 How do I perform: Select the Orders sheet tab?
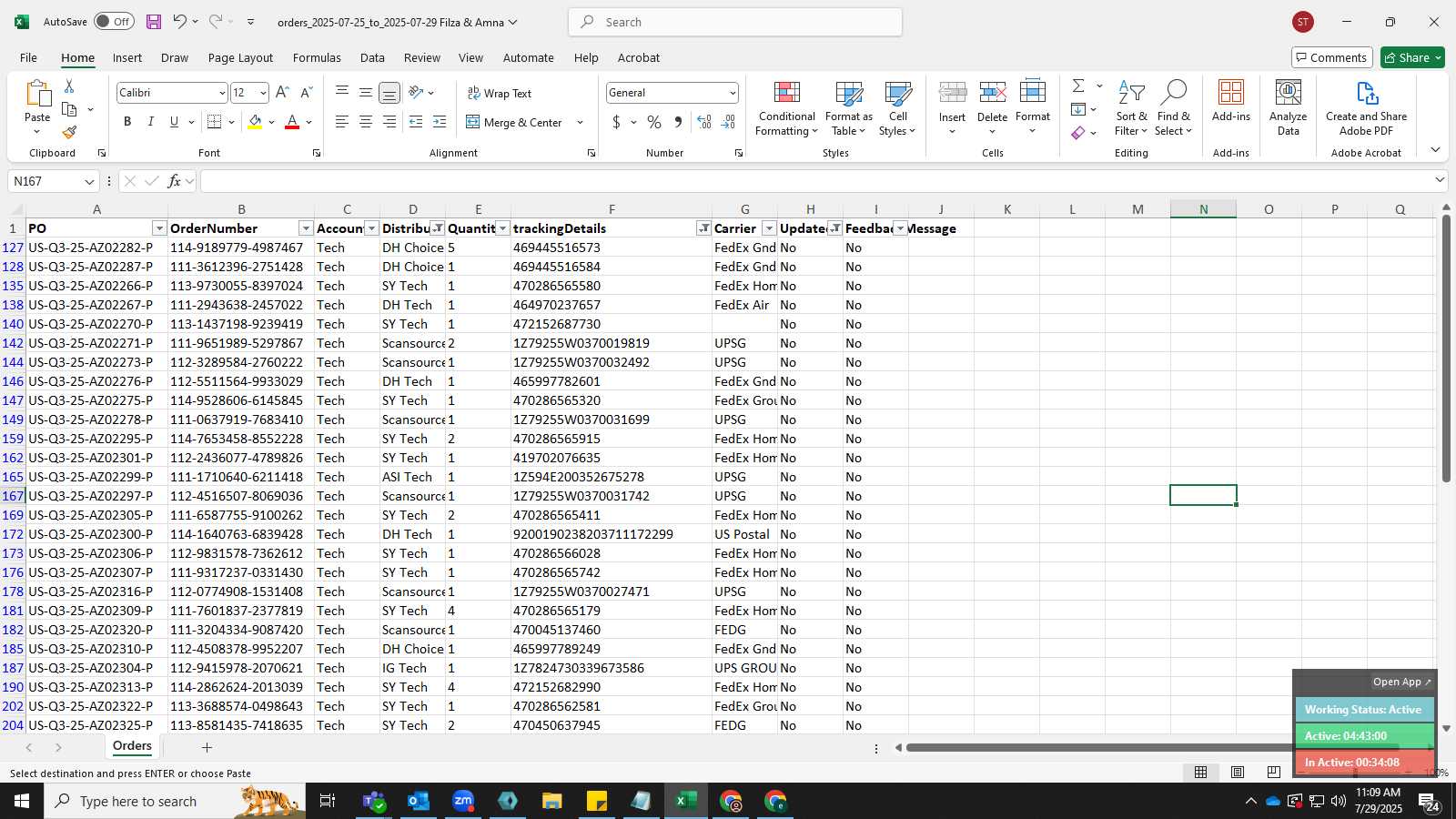coord(132,746)
